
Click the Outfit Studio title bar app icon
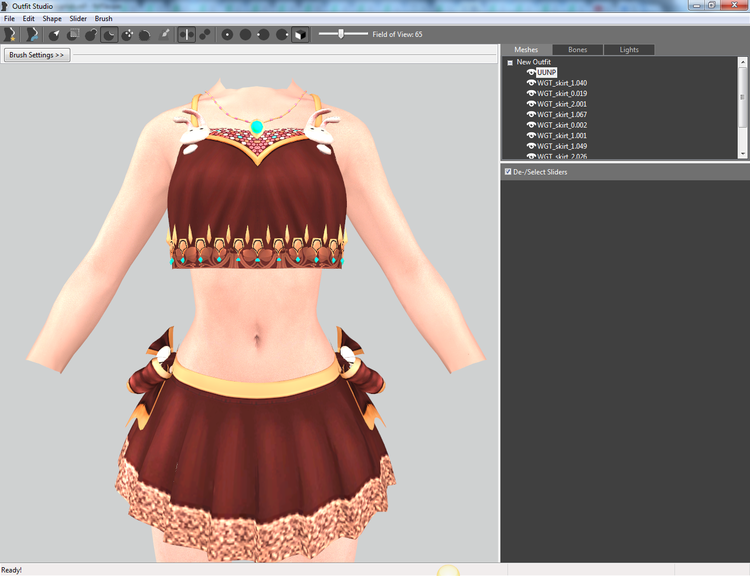5,6
